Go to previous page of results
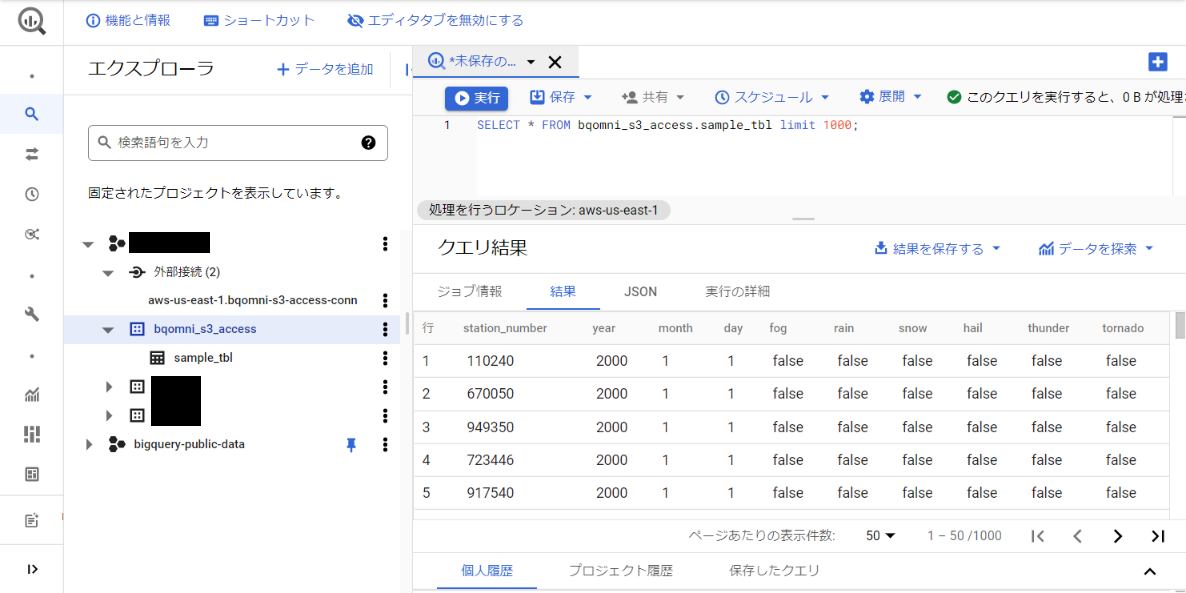 (x=1078, y=536)
